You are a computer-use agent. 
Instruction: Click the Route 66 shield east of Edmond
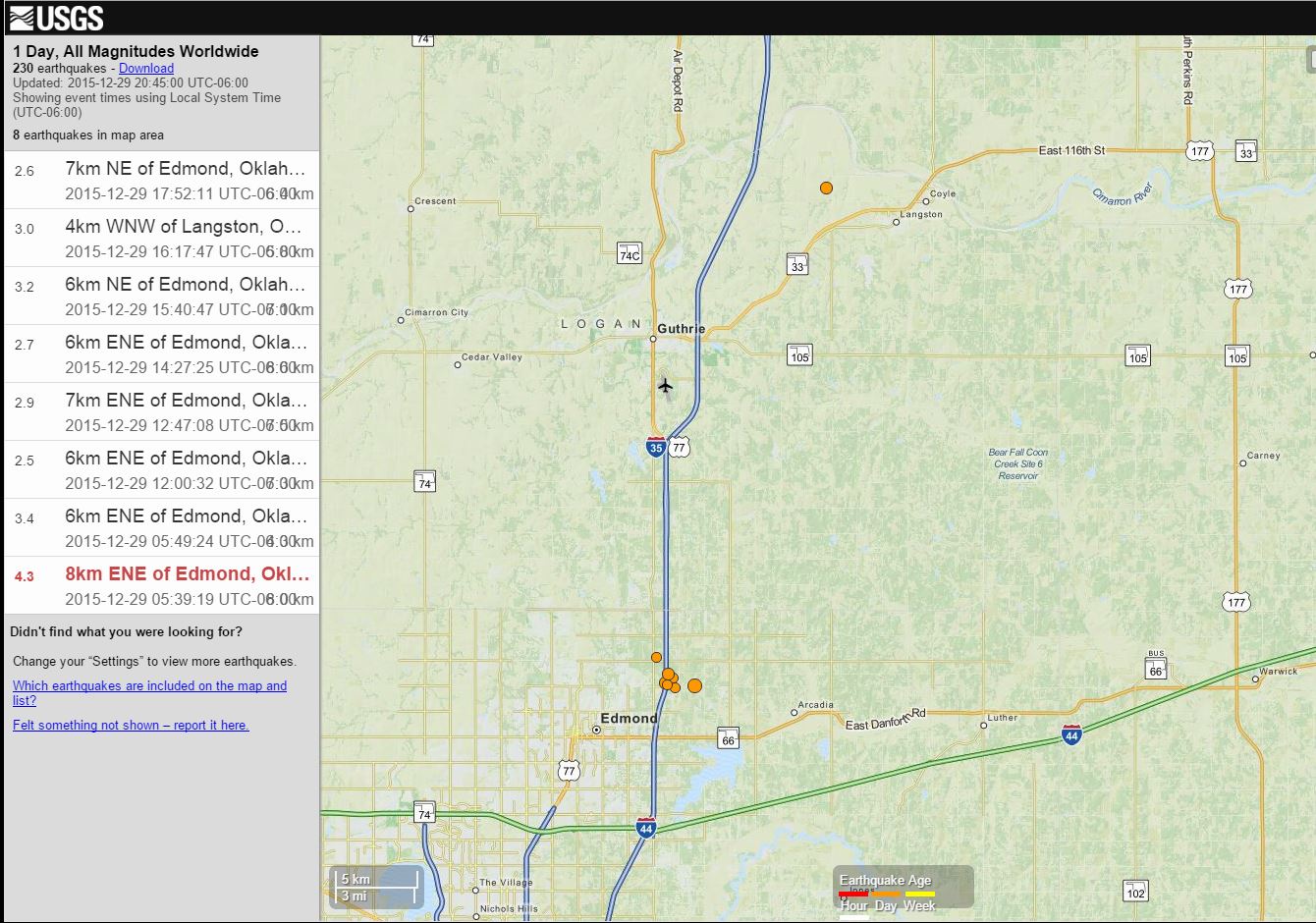pyautogui.click(x=728, y=738)
